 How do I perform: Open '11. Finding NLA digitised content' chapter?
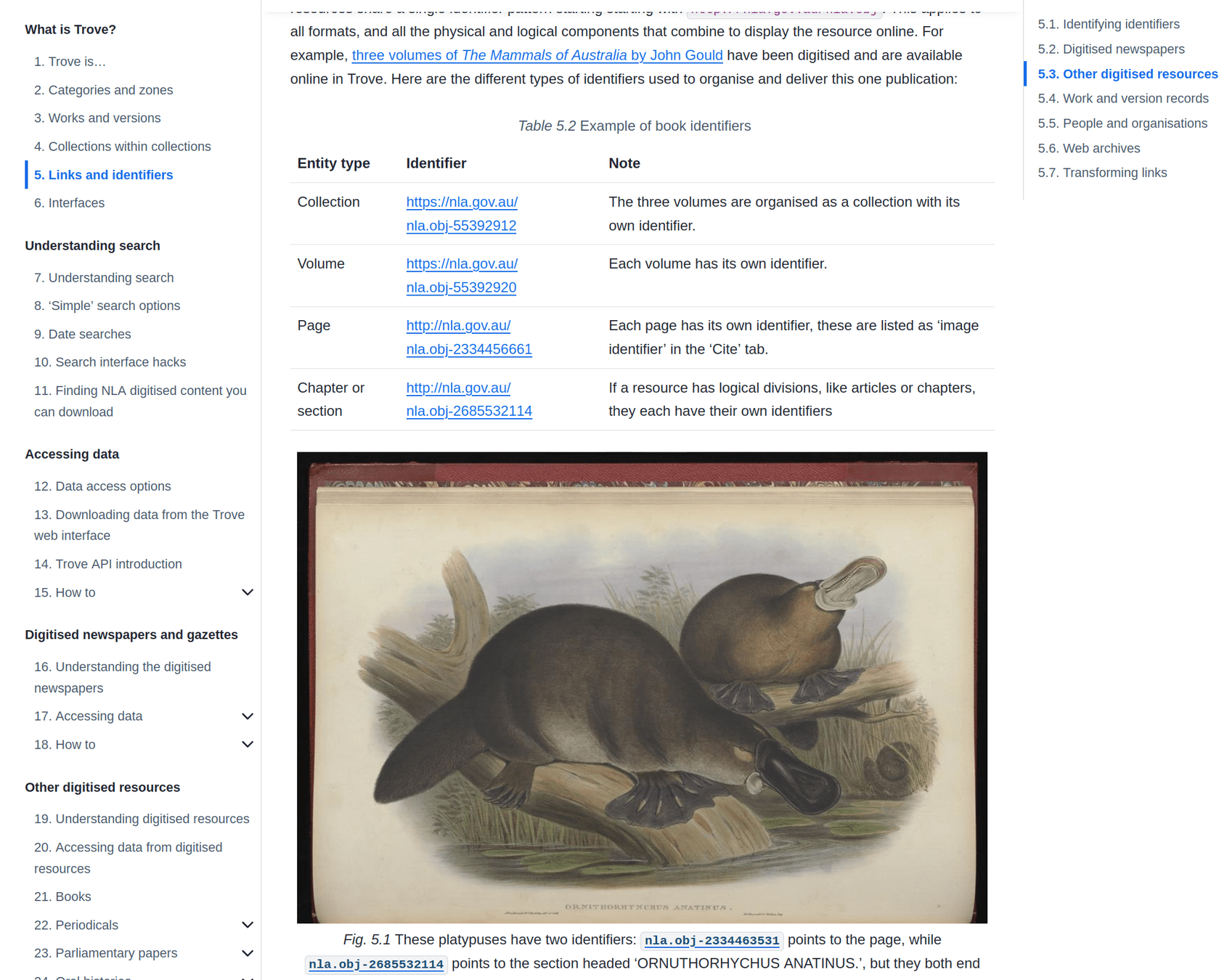pyautogui.click(x=140, y=401)
